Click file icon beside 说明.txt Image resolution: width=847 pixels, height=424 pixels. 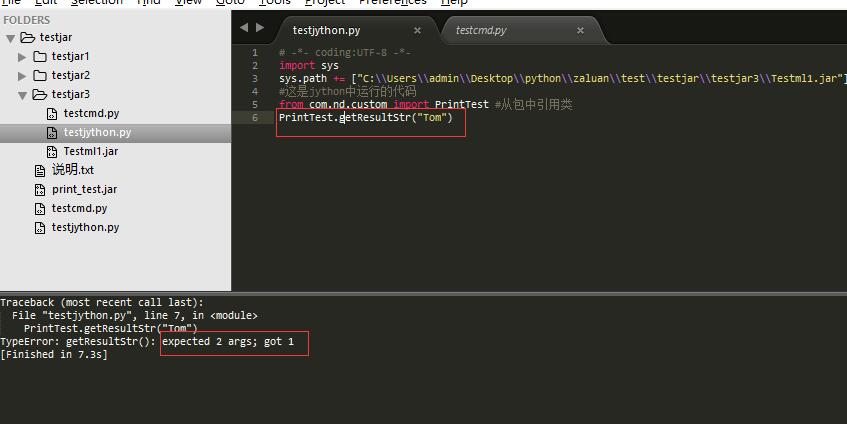pos(40,171)
